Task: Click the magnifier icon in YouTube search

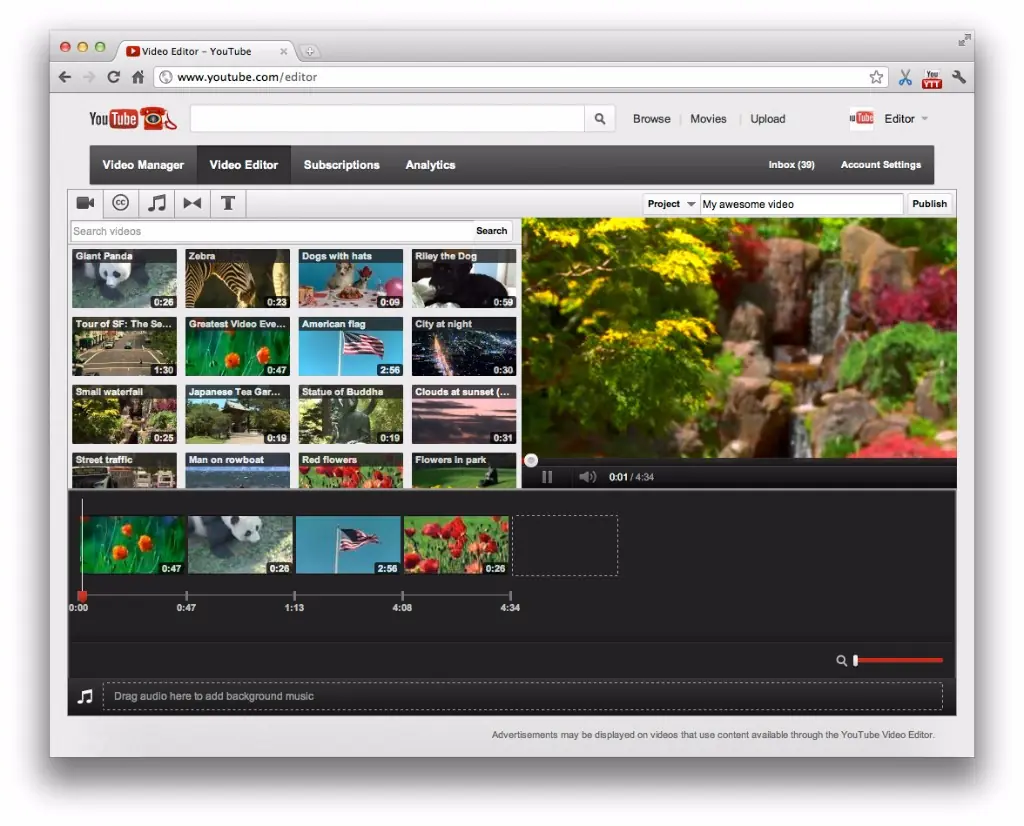Action: click(x=599, y=119)
